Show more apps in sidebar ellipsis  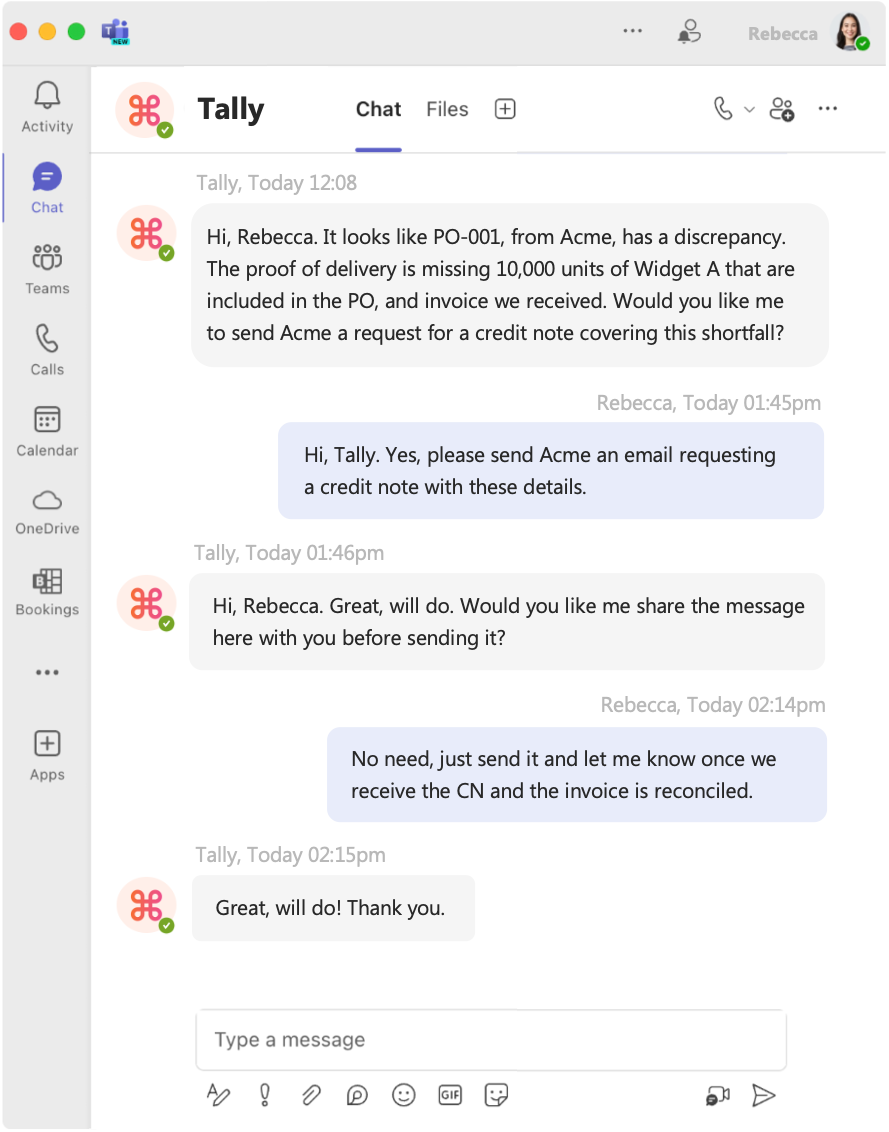tap(47, 673)
